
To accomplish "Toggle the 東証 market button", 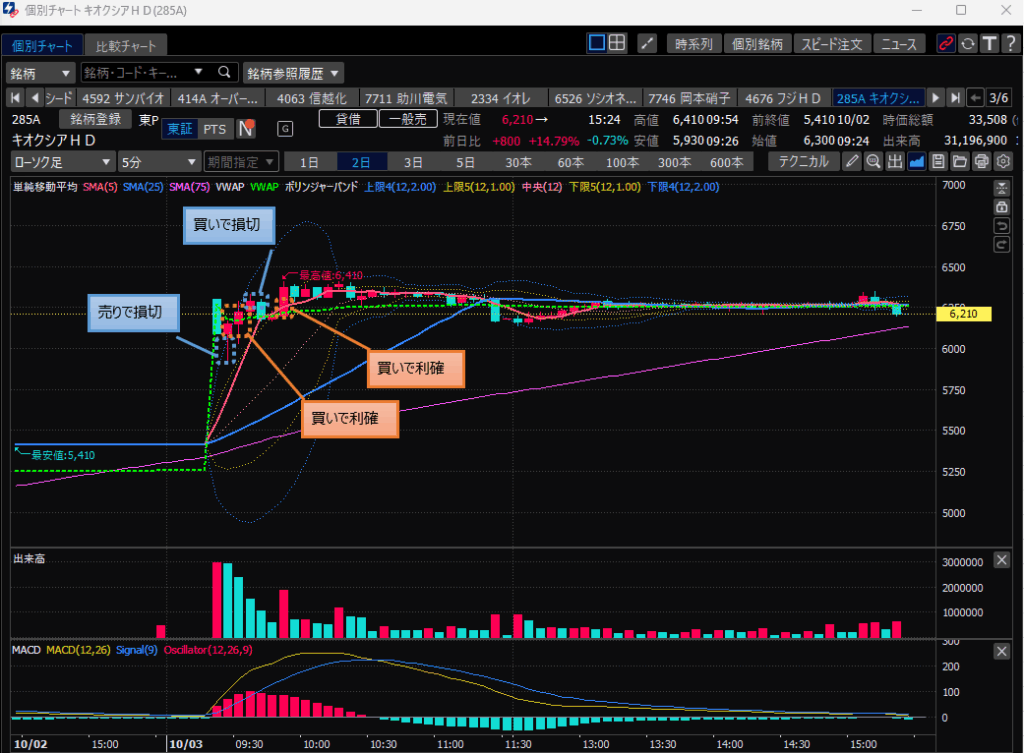I will (180, 128).
